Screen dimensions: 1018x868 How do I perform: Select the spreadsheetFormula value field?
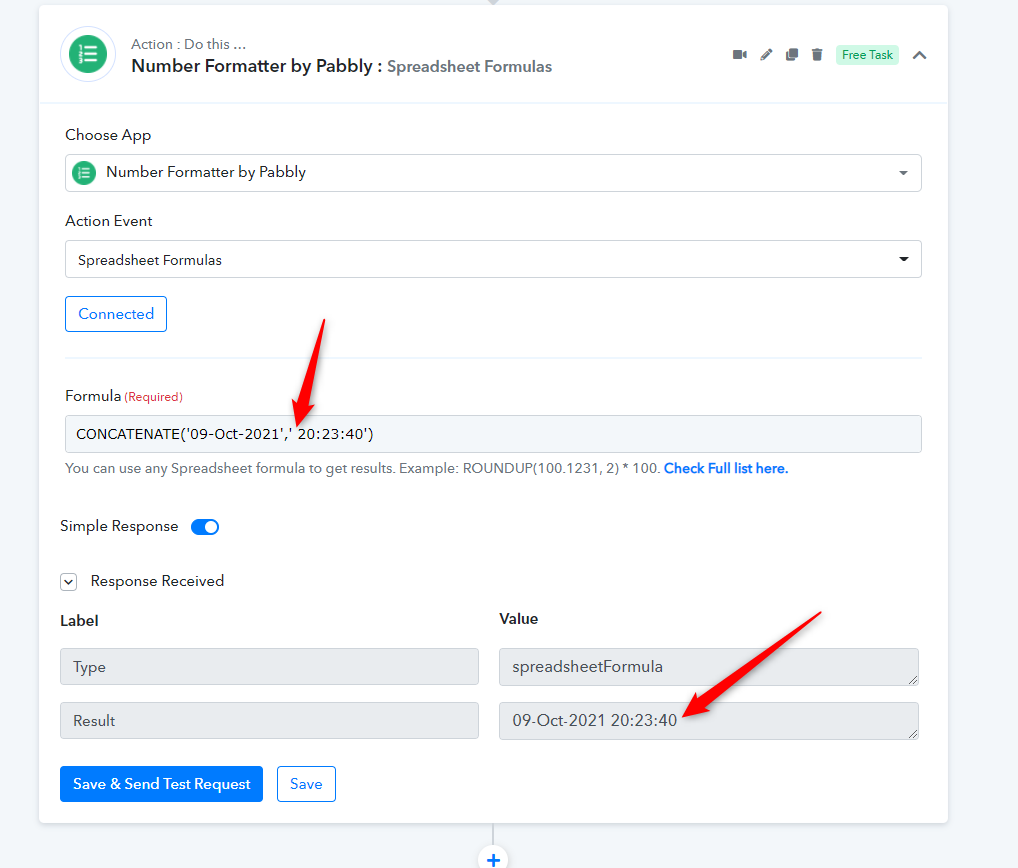point(709,667)
